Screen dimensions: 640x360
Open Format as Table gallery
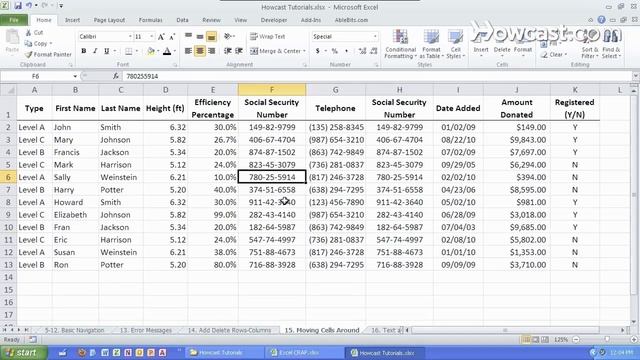pos(431,44)
